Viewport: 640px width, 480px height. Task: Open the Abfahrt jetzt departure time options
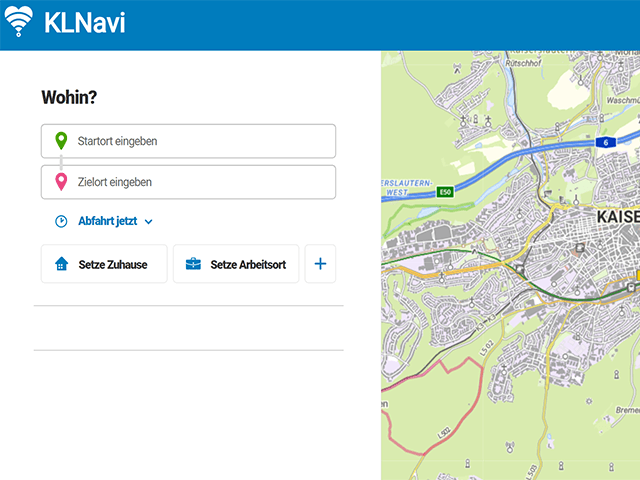click(107, 222)
